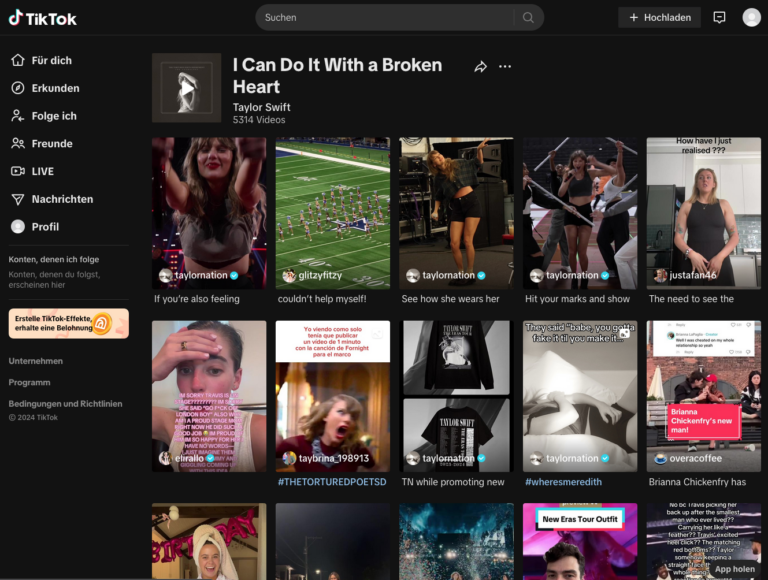Click the LIVE camera icon
Image resolution: width=768 pixels, height=580 pixels.
pyautogui.click(x=18, y=171)
